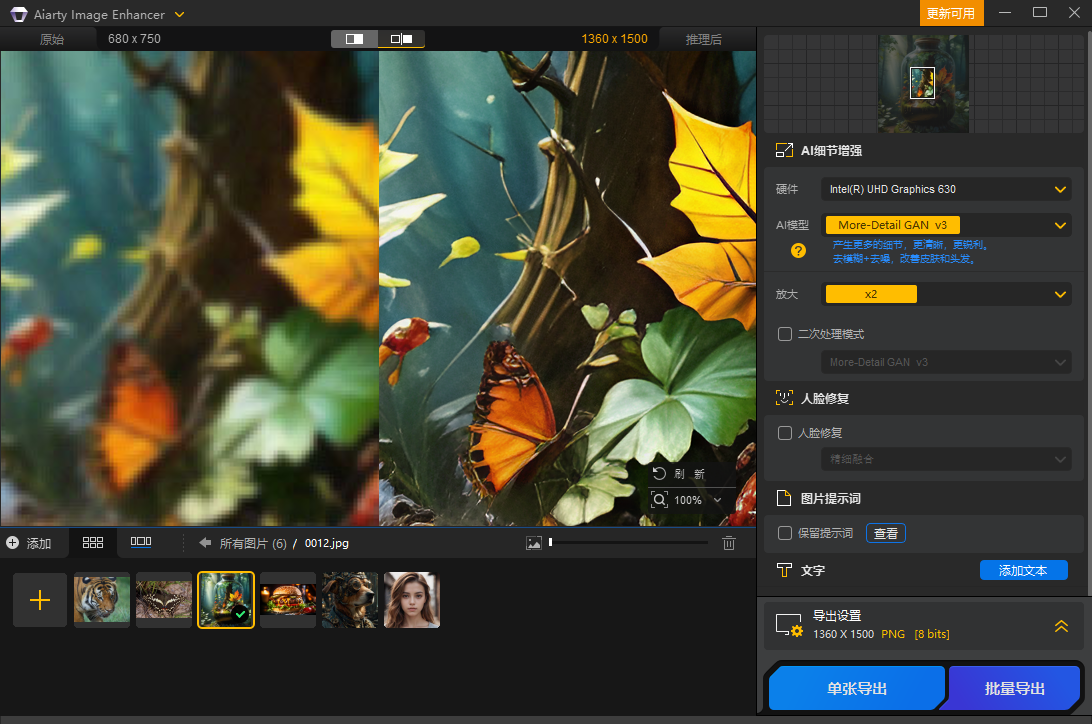This screenshot has width=1092, height=724.
Task: Select the tiger thumbnail
Action: [102, 599]
